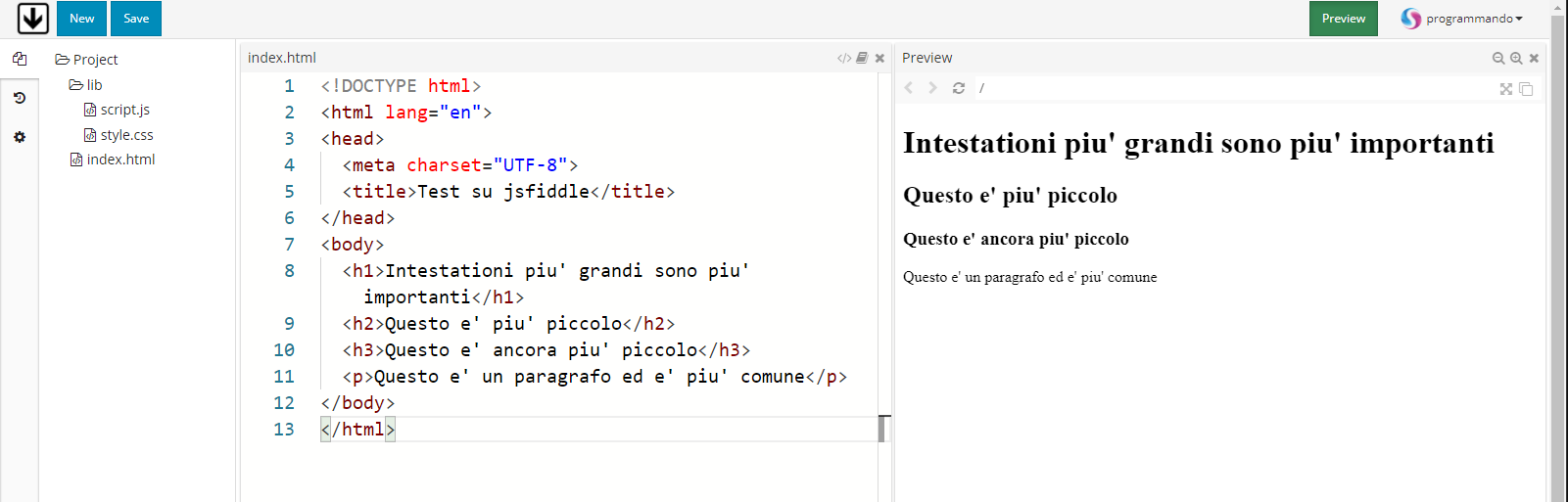Open the preview in a new window icon

coord(1526,89)
